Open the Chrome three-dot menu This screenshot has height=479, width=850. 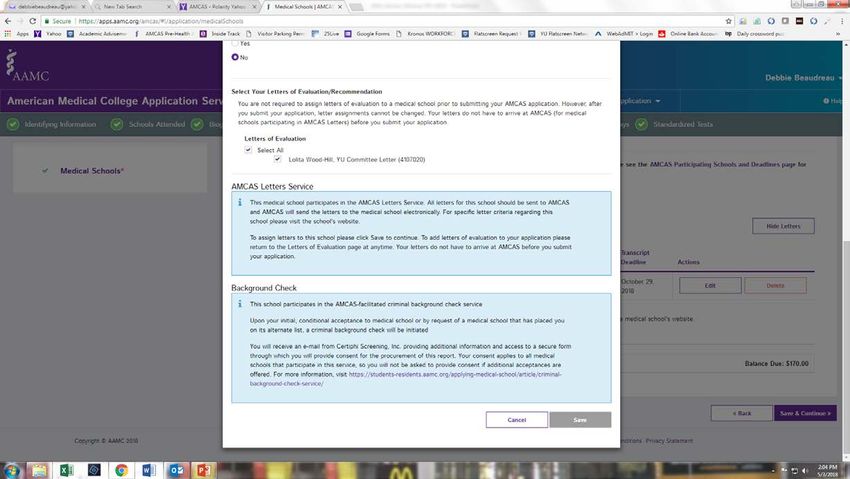coord(842,21)
